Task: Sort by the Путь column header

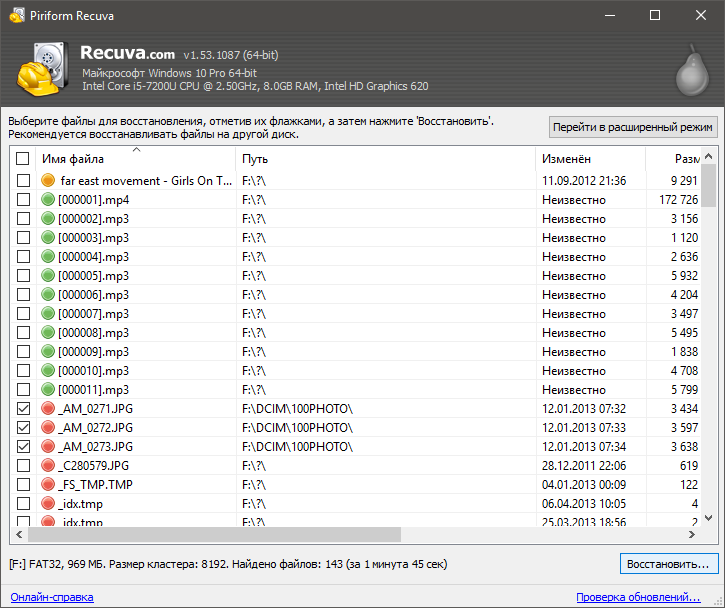Action: point(386,159)
